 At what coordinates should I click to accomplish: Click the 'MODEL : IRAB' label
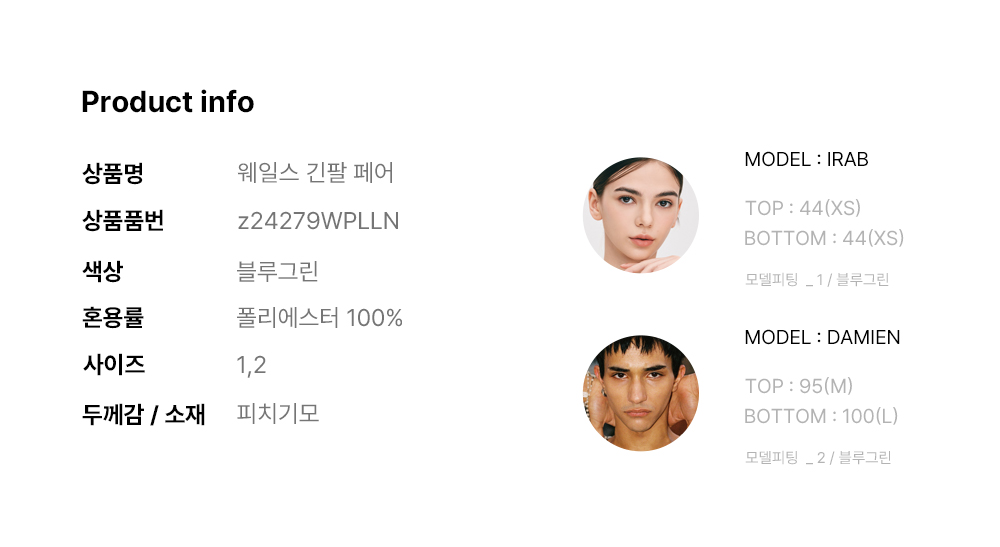click(x=806, y=160)
